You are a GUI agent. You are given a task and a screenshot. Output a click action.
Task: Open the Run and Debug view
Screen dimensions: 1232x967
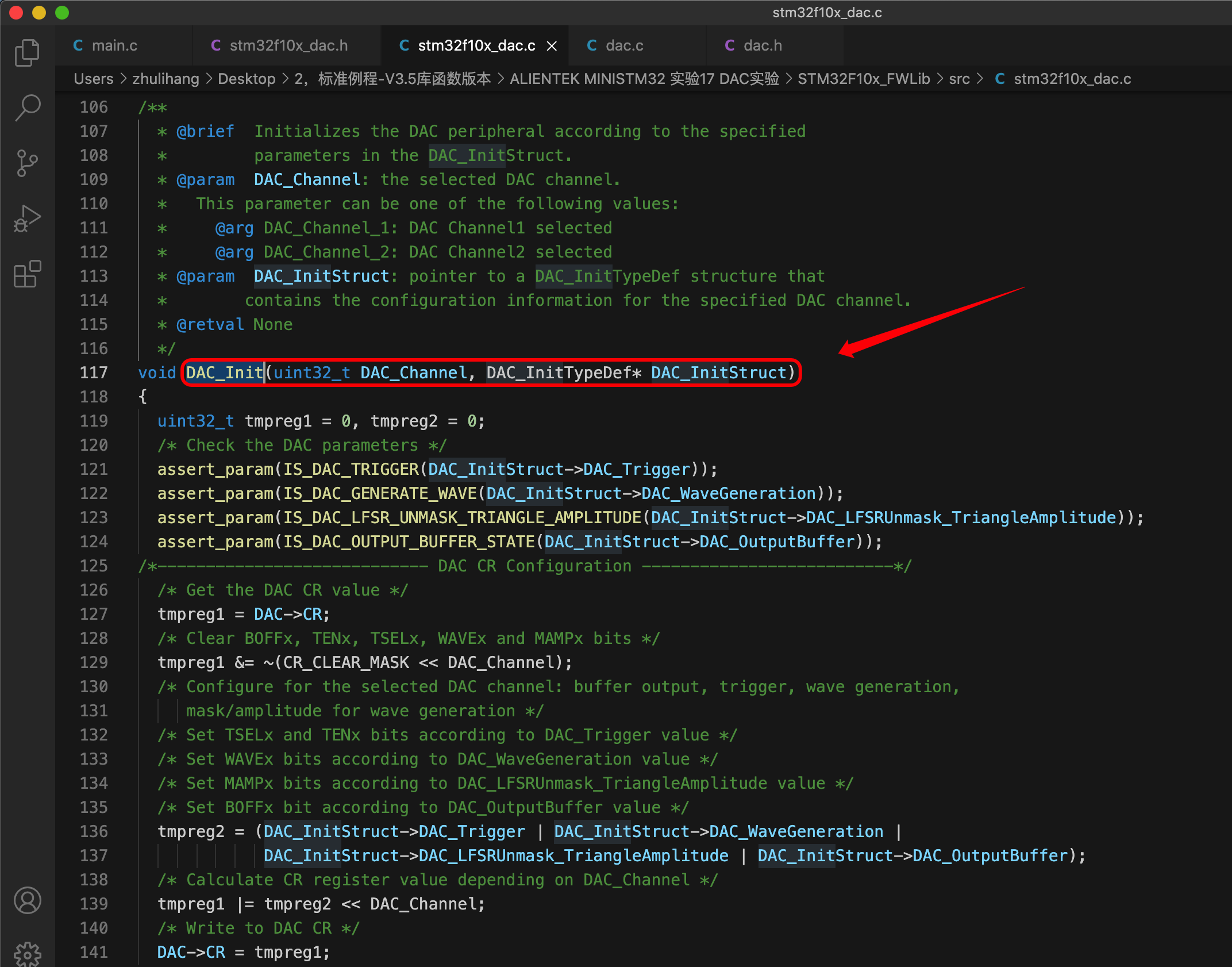pos(27,219)
